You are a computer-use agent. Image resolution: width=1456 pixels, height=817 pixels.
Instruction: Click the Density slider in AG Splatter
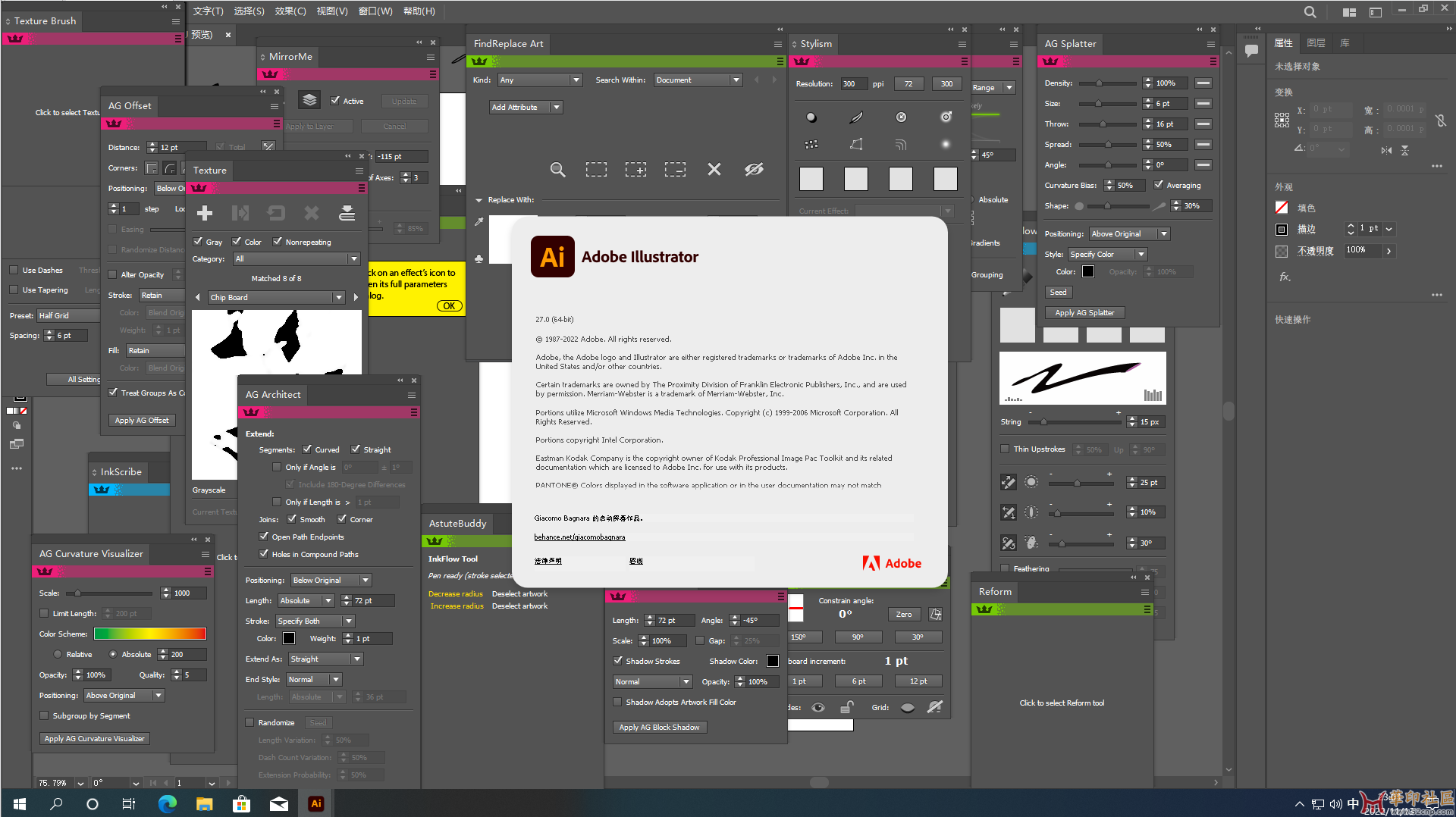(x=1106, y=83)
